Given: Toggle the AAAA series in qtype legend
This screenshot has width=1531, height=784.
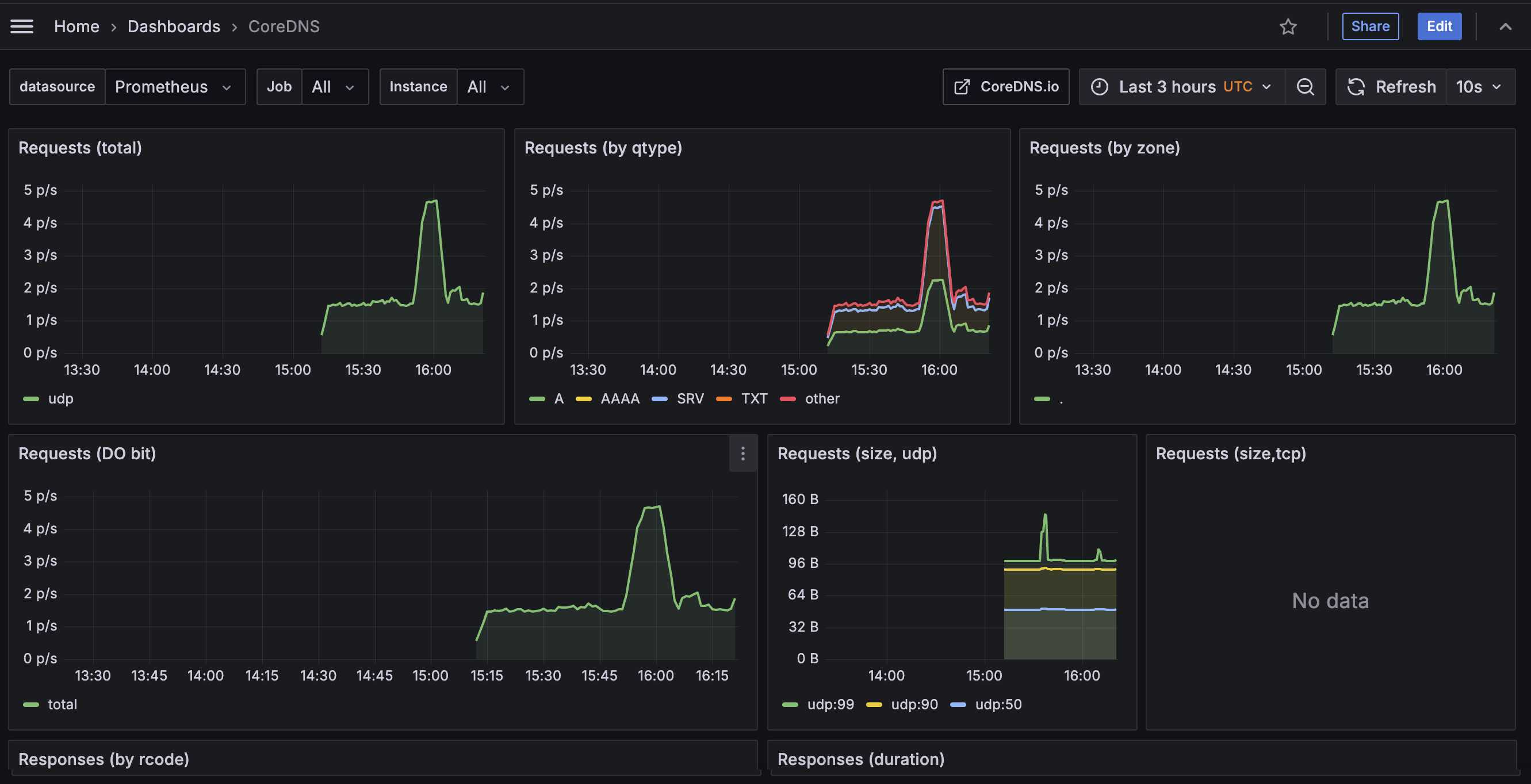Looking at the screenshot, I should point(620,398).
